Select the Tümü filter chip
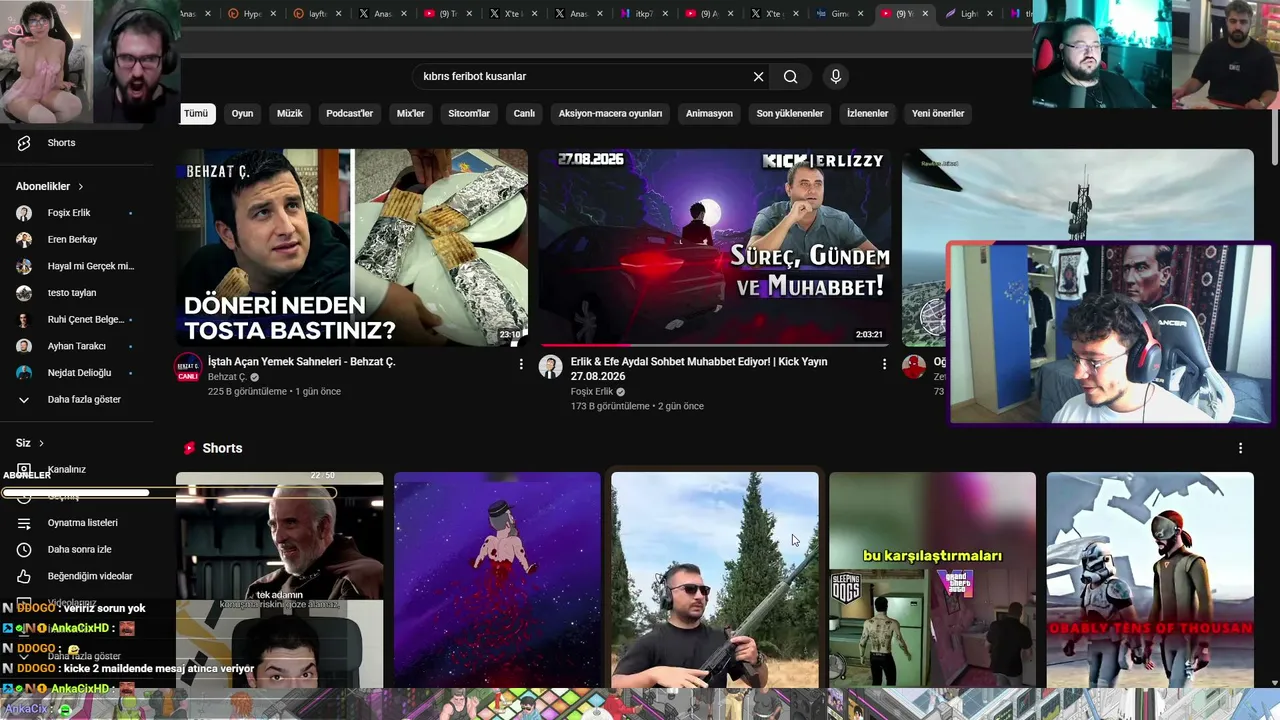The height and width of the screenshot is (720, 1280). coord(196,114)
